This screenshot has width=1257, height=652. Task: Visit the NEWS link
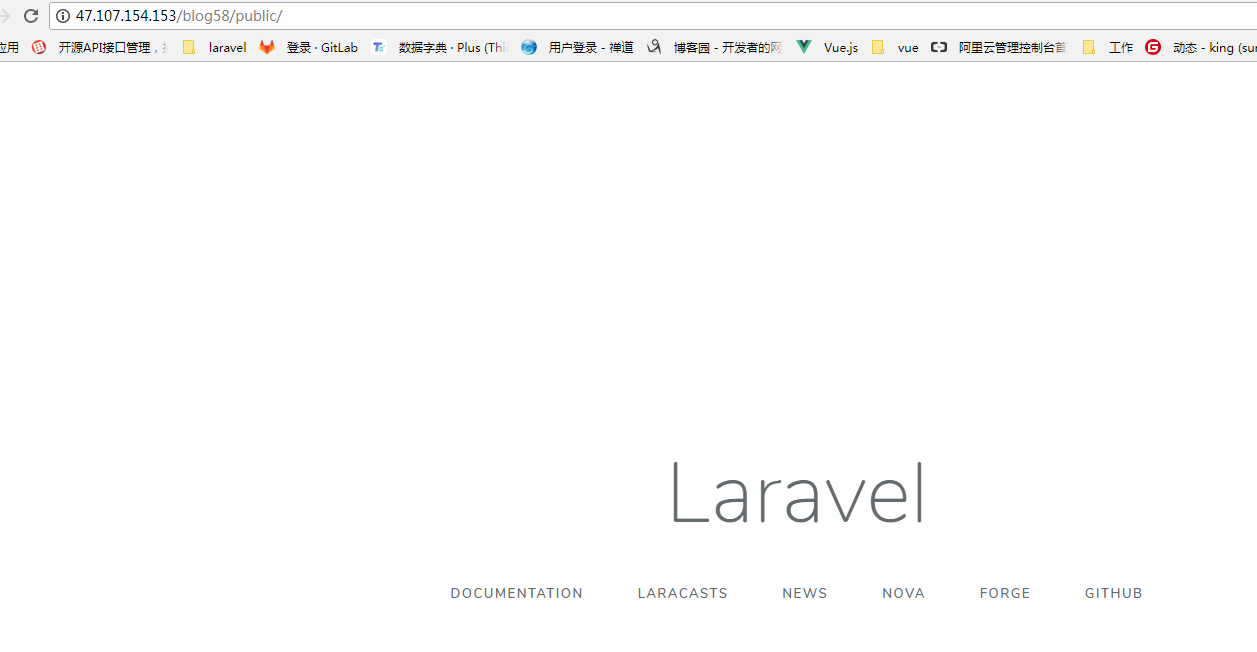pos(805,593)
